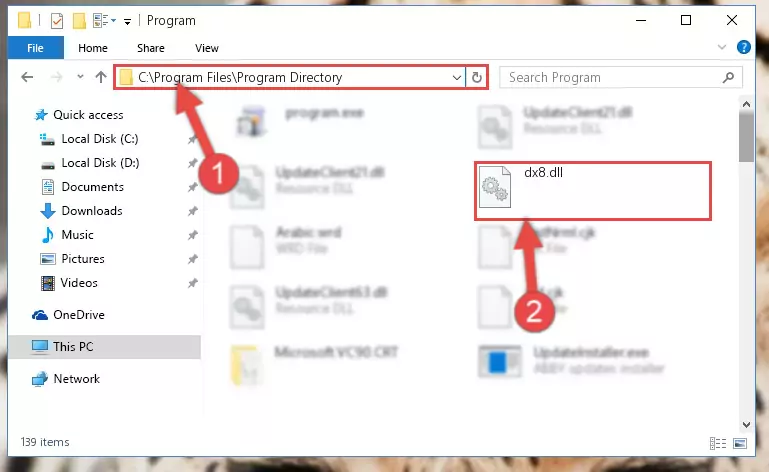
Task: Click the Properties checkmark quick access icon
Action: click(57, 21)
